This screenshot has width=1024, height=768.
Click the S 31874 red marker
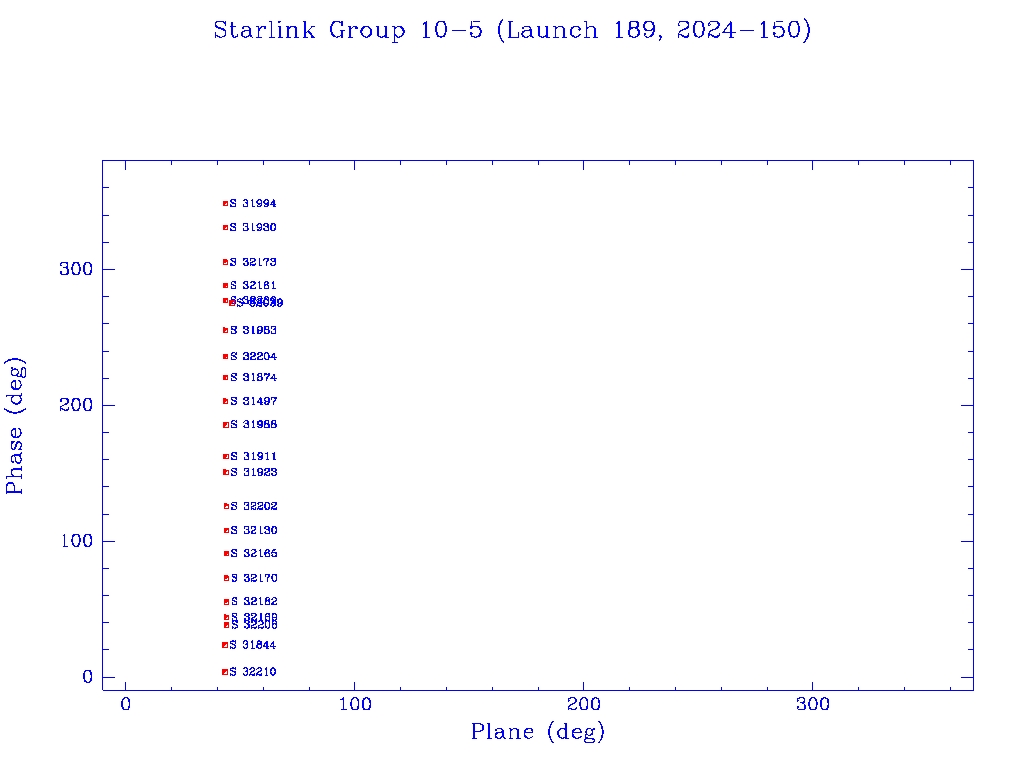[225, 378]
